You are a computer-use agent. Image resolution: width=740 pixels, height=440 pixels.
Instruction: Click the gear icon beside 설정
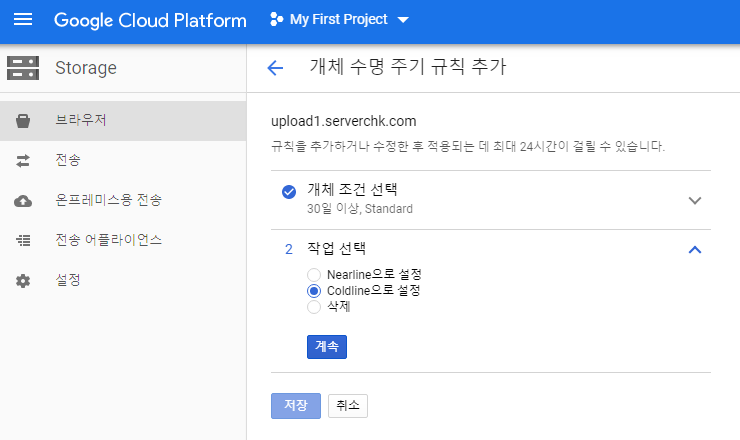click(x=23, y=281)
